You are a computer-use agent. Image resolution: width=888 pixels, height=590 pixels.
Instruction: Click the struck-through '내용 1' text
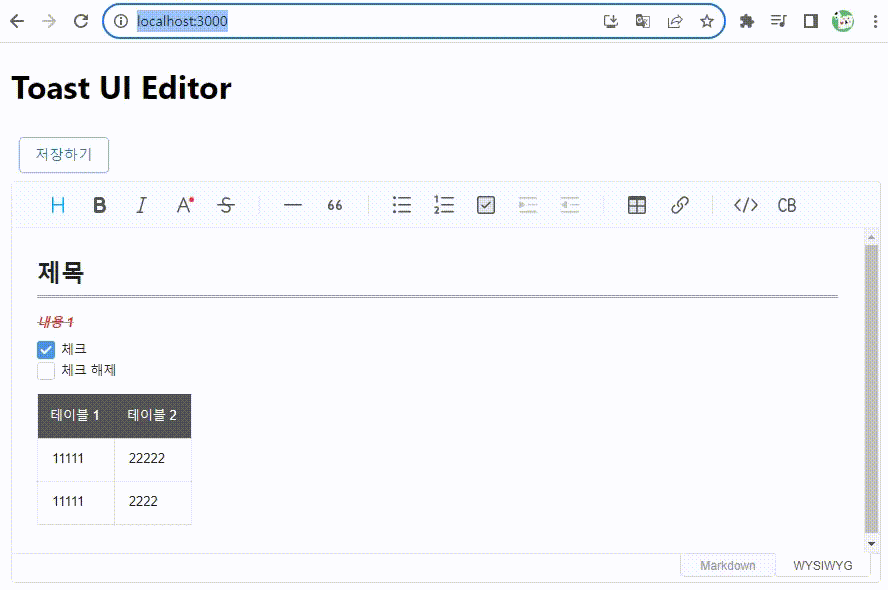click(56, 322)
